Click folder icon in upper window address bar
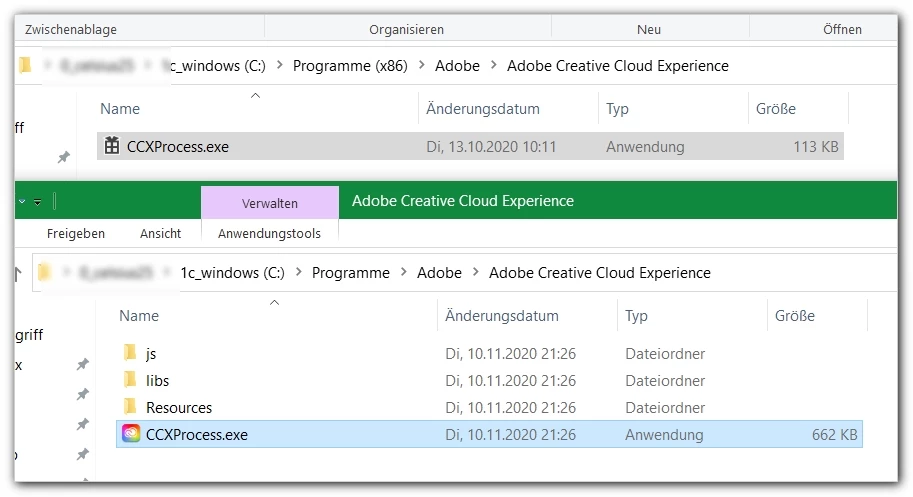Screen dimensions: 913x497 tap(25, 65)
